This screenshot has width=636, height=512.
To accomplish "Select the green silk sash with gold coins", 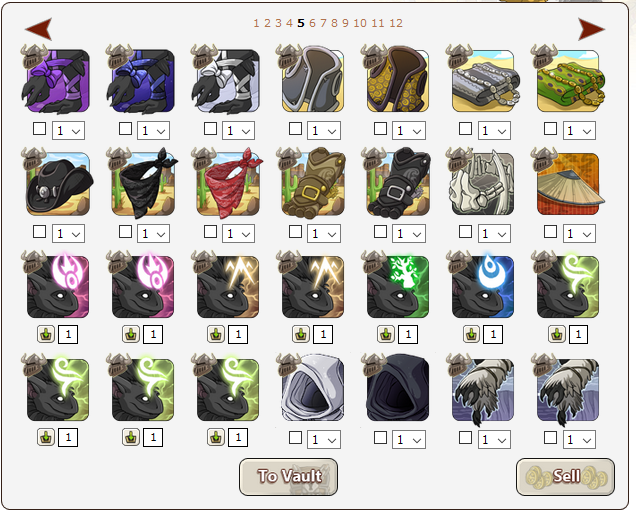I will point(567,81).
